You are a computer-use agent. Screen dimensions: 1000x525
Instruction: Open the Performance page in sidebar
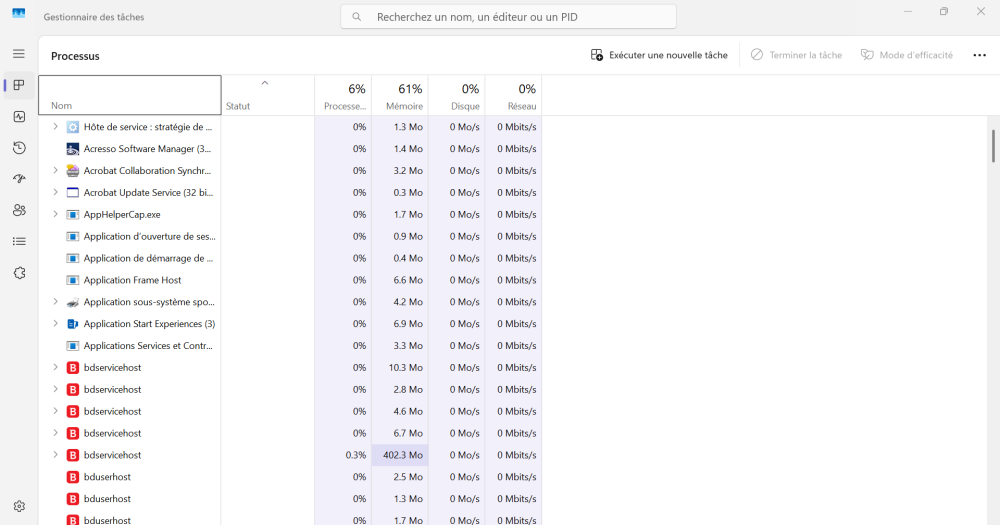pos(19,117)
